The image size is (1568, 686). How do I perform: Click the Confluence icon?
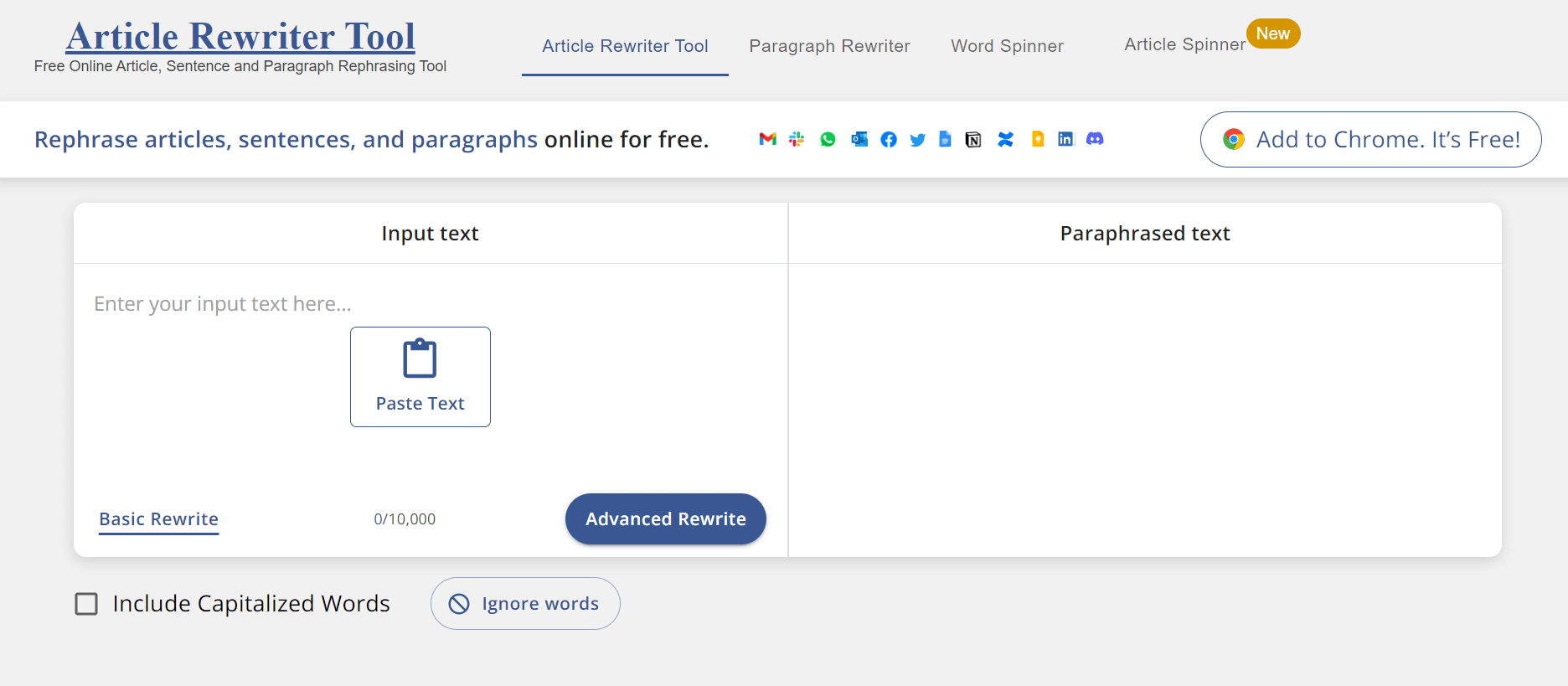[1006, 139]
